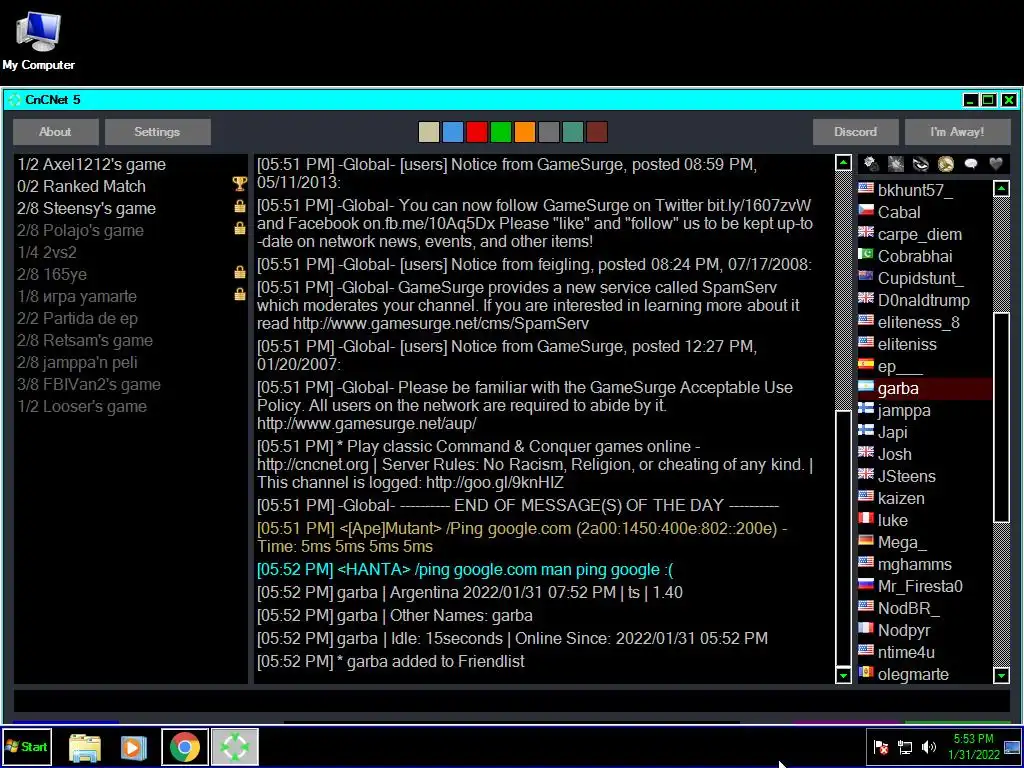The image size is (1024, 768).
Task: Select user D0naldtrump in the user list
Action: pos(924,300)
